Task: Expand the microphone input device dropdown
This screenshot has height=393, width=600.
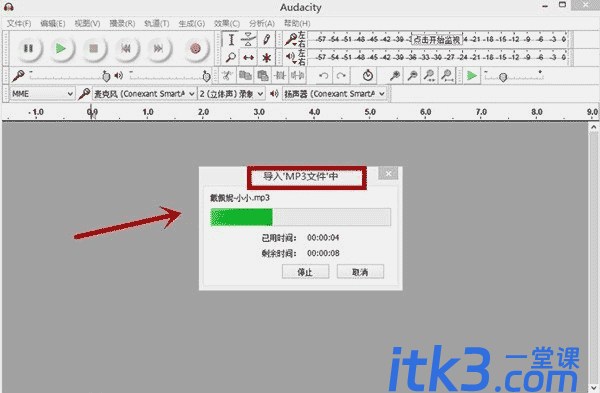Action: click(144, 94)
